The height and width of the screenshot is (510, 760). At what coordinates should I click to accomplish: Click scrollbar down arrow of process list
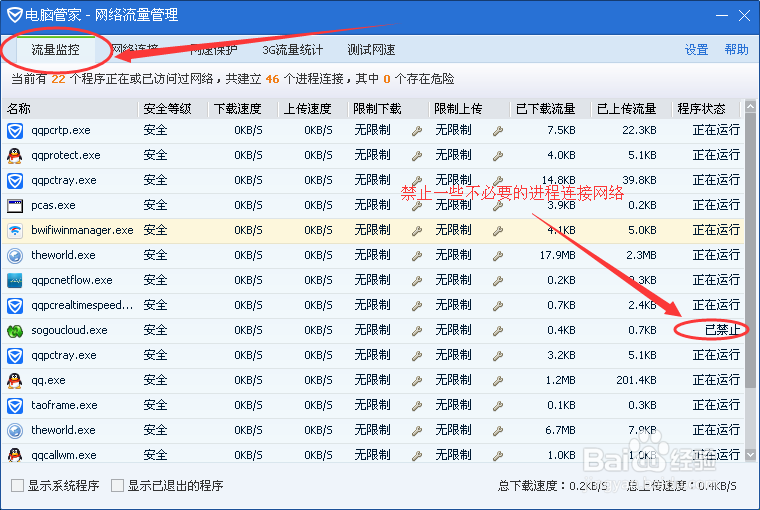750,455
